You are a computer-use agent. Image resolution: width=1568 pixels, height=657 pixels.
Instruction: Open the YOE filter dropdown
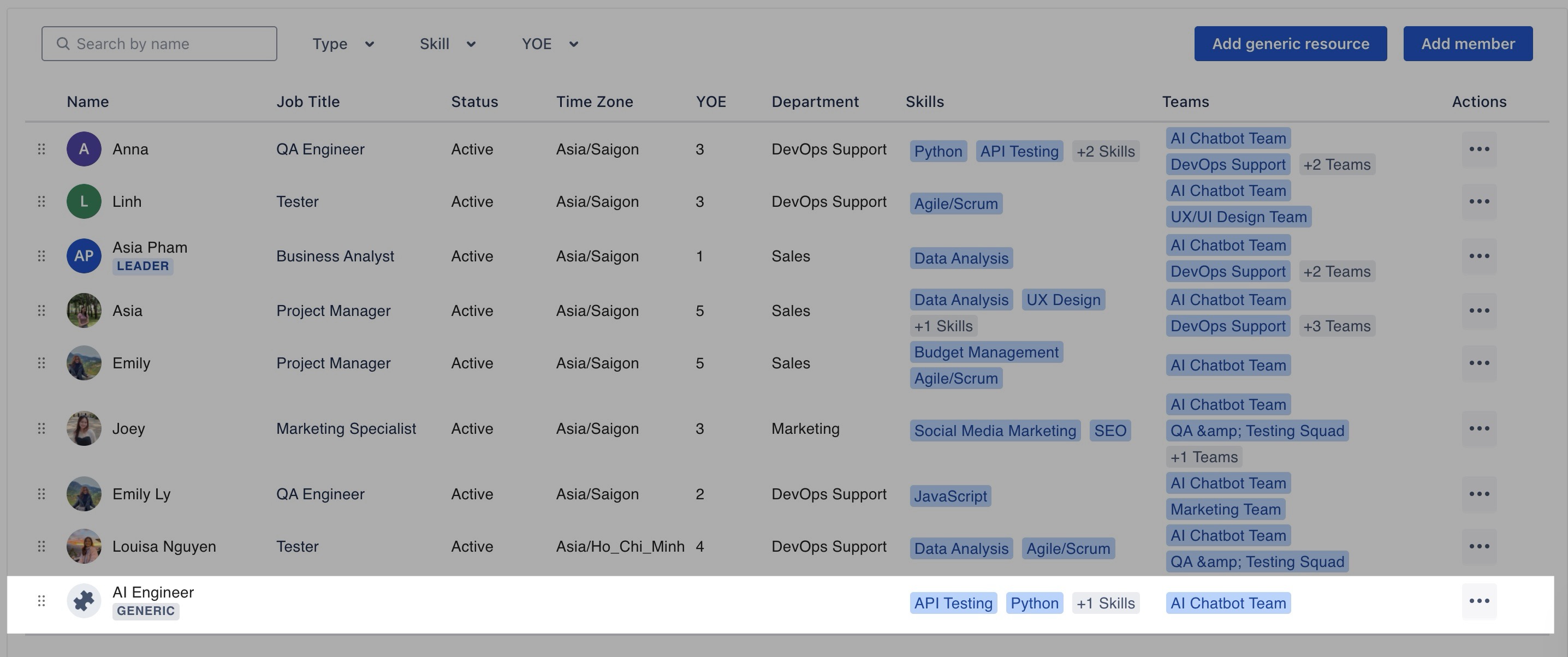click(550, 44)
